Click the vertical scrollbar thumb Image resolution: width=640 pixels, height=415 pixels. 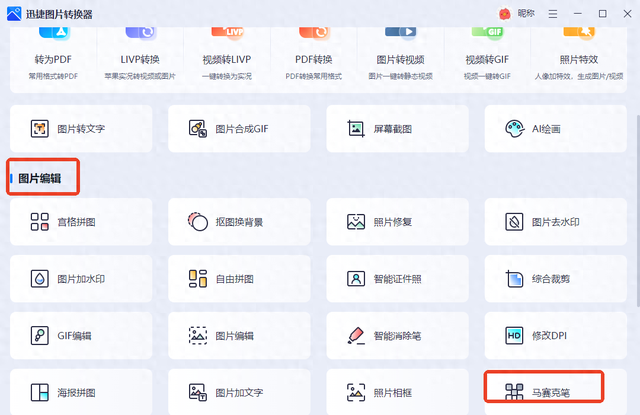[638, 210]
